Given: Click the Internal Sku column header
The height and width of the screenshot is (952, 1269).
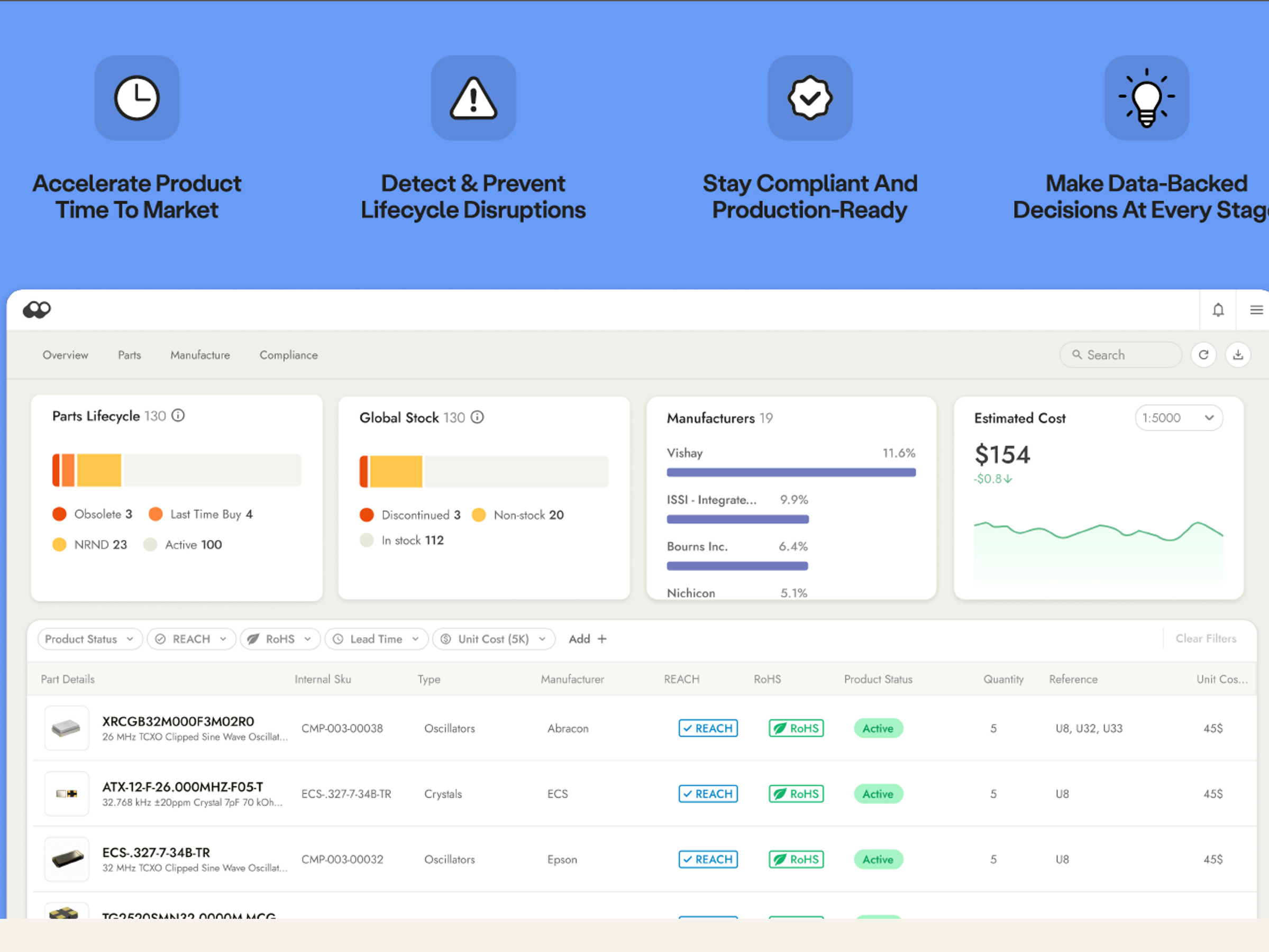Looking at the screenshot, I should (x=323, y=679).
